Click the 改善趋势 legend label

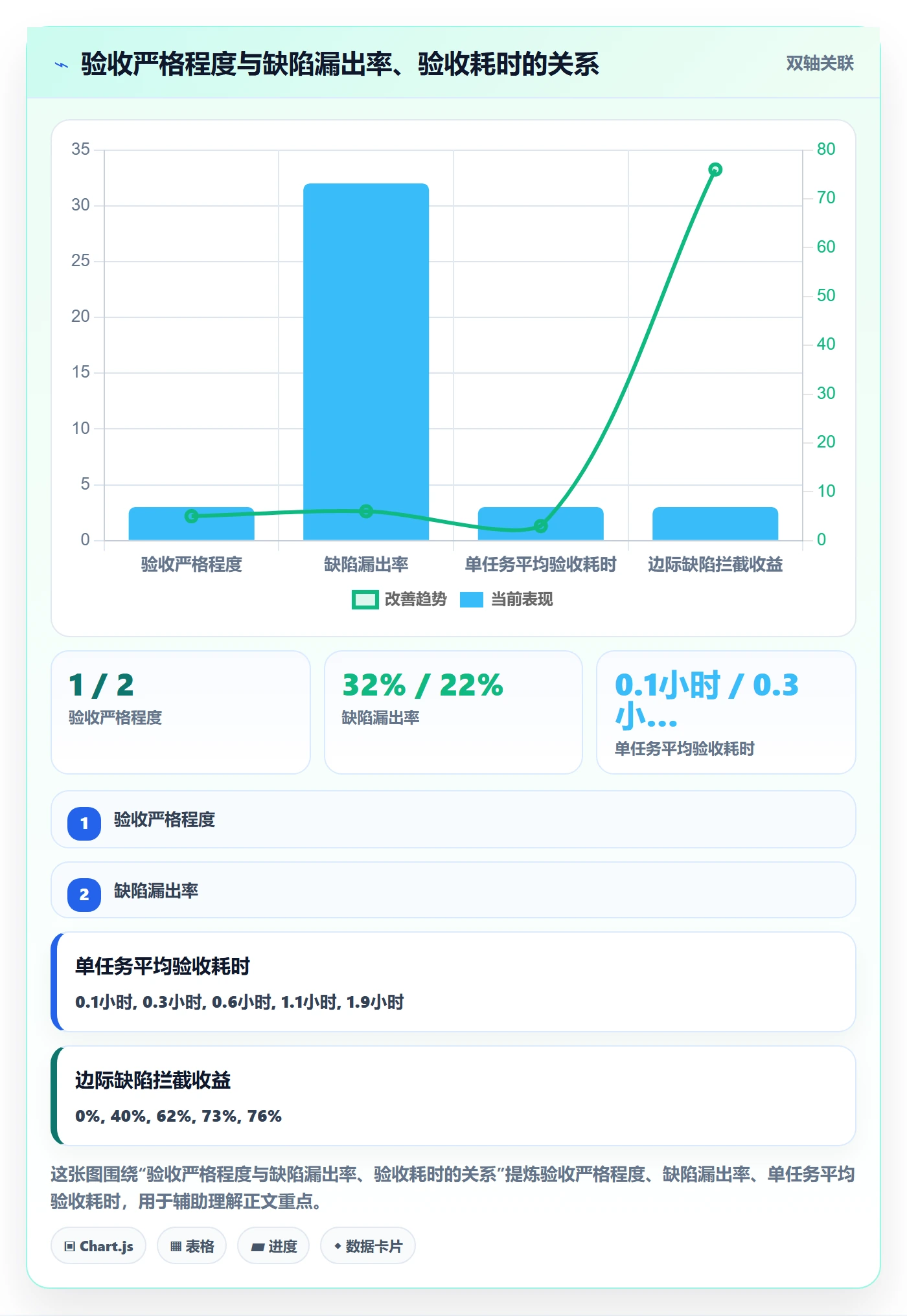(x=415, y=600)
